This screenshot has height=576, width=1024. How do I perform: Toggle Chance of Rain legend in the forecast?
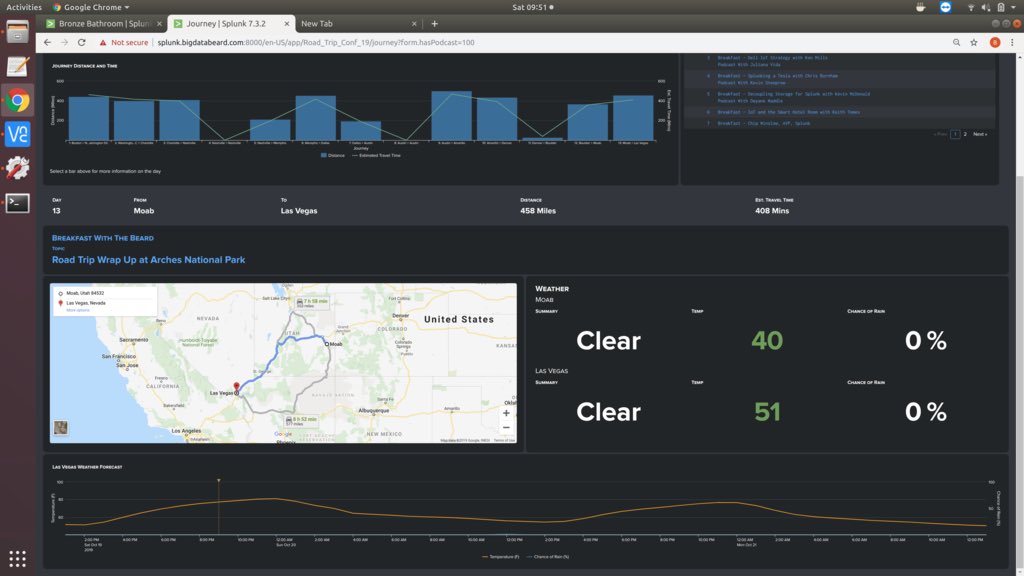click(x=547, y=557)
